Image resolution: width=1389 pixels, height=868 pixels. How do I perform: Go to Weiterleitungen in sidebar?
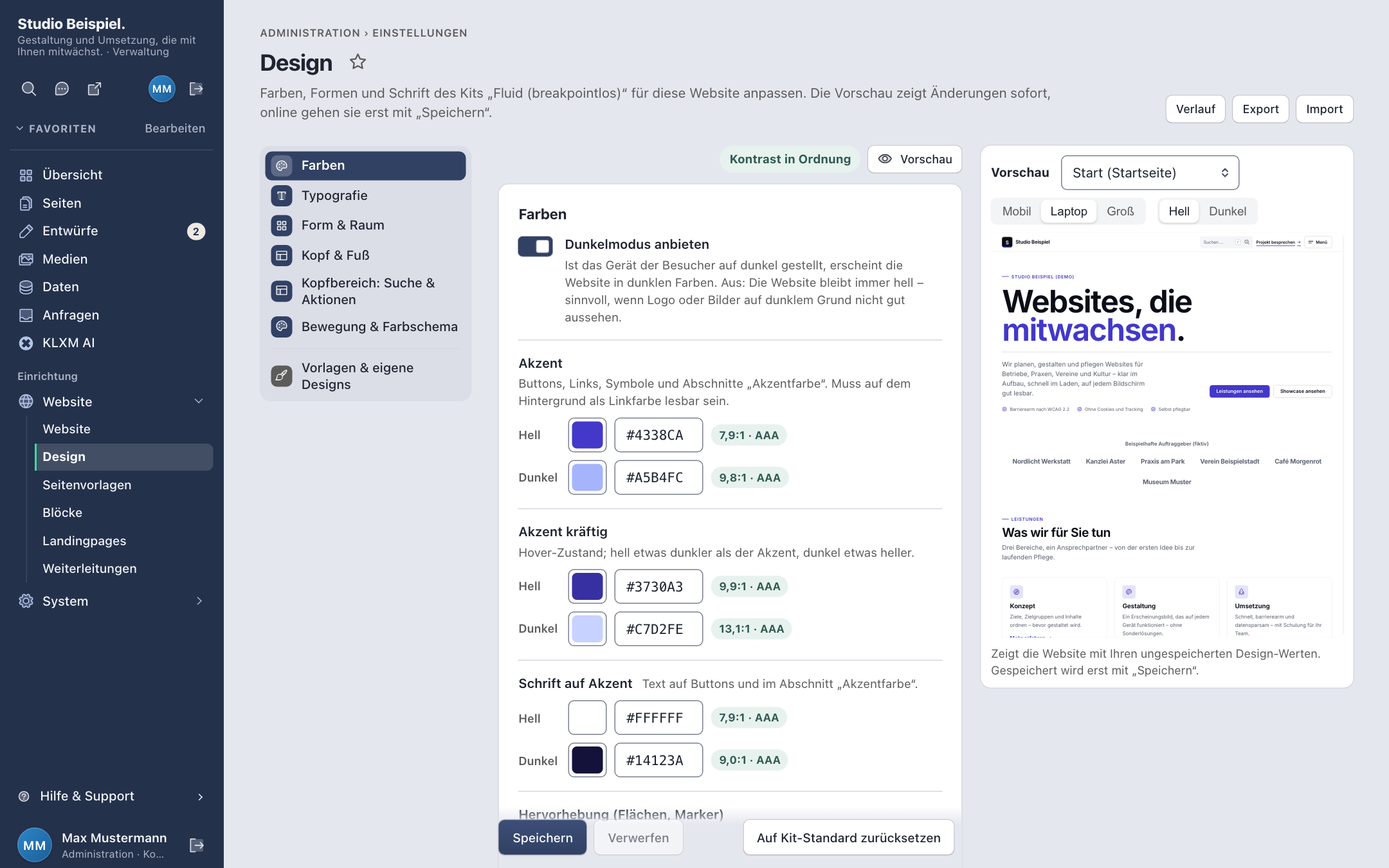(89, 568)
